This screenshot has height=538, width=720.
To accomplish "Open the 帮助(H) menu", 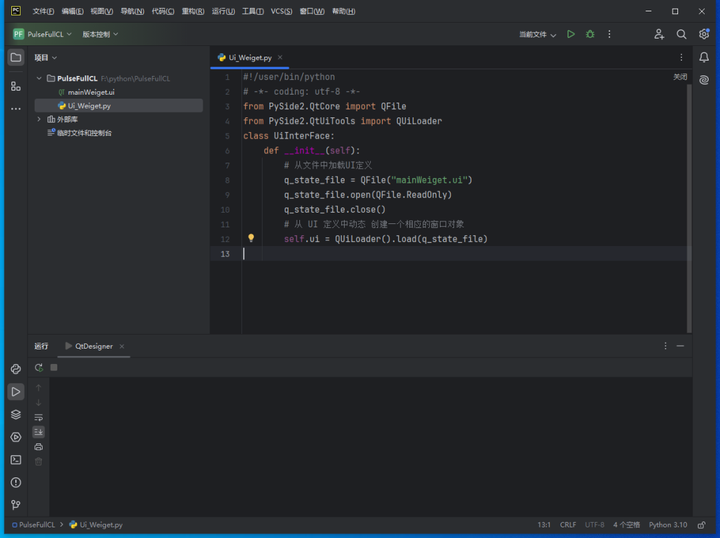I will [343, 11].
